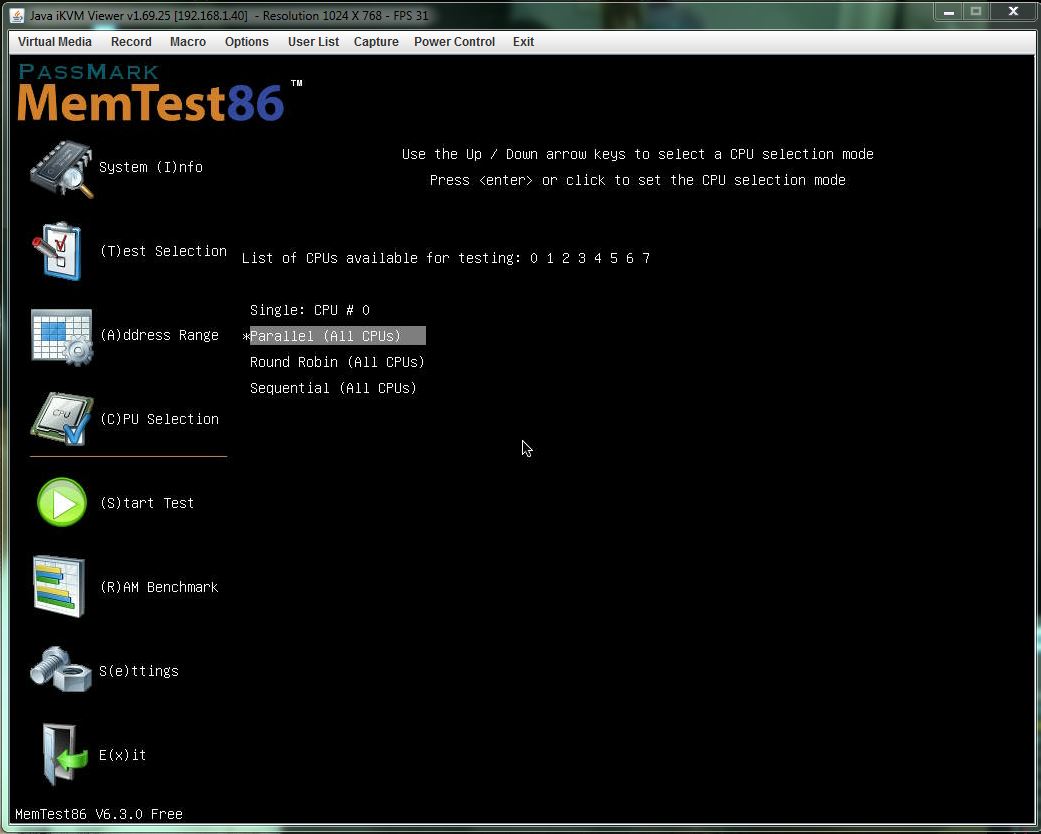Open the Test Selection clipboard icon
The height and width of the screenshot is (834, 1041).
pyautogui.click(x=58, y=252)
